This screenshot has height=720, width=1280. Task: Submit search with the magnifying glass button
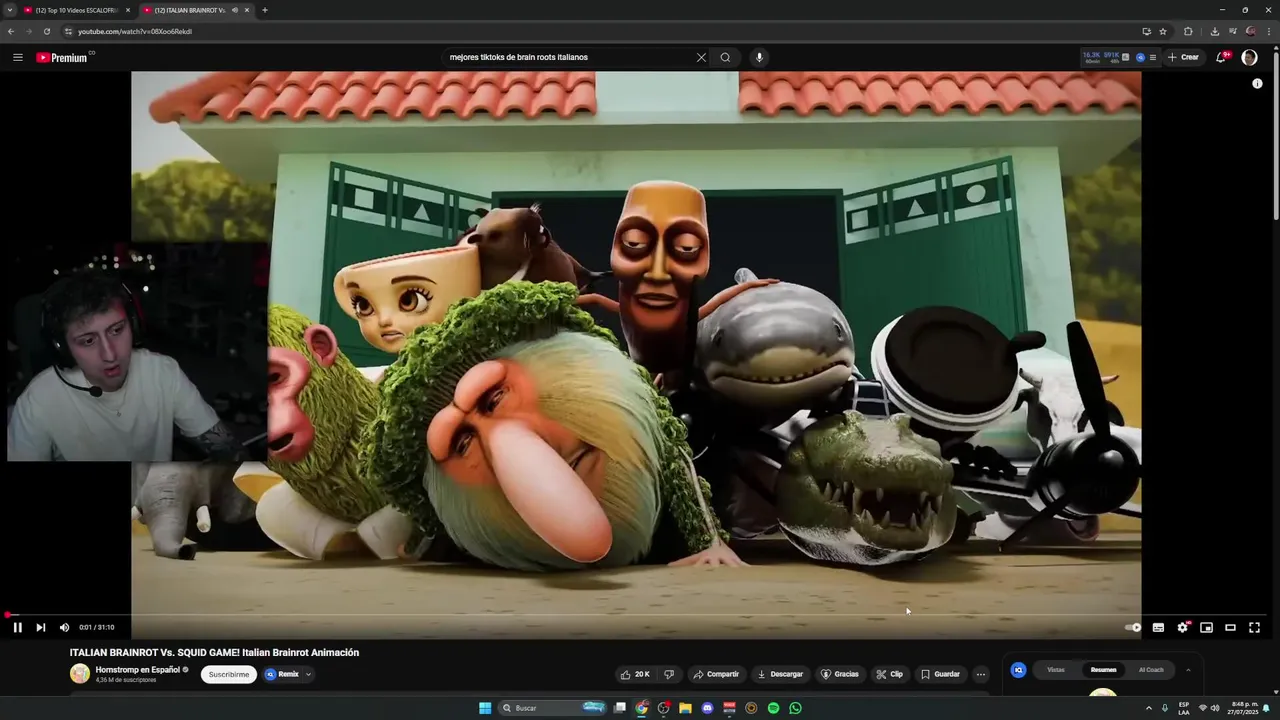(725, 57)
